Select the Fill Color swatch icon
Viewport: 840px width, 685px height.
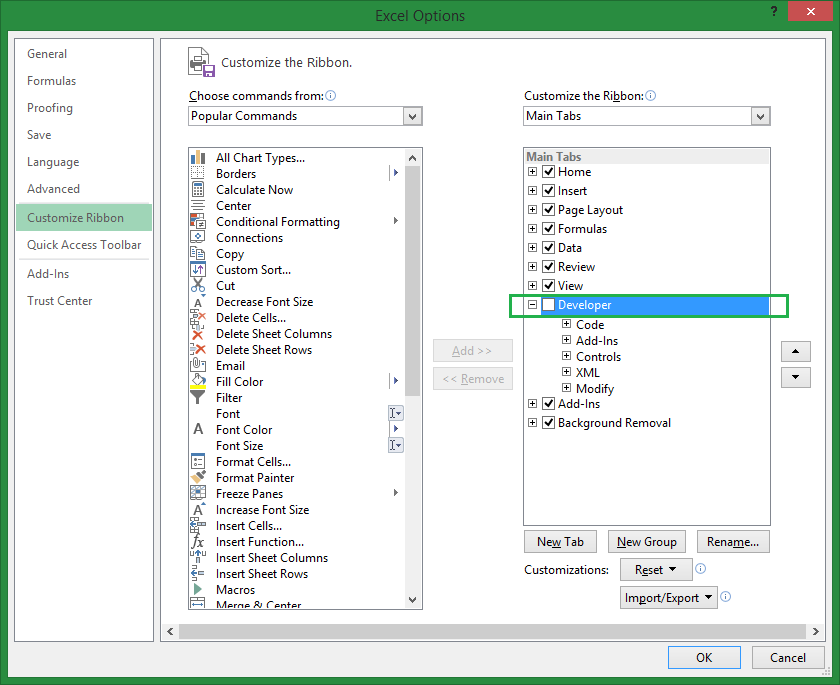pyautogui.click(x=197, y=381)
